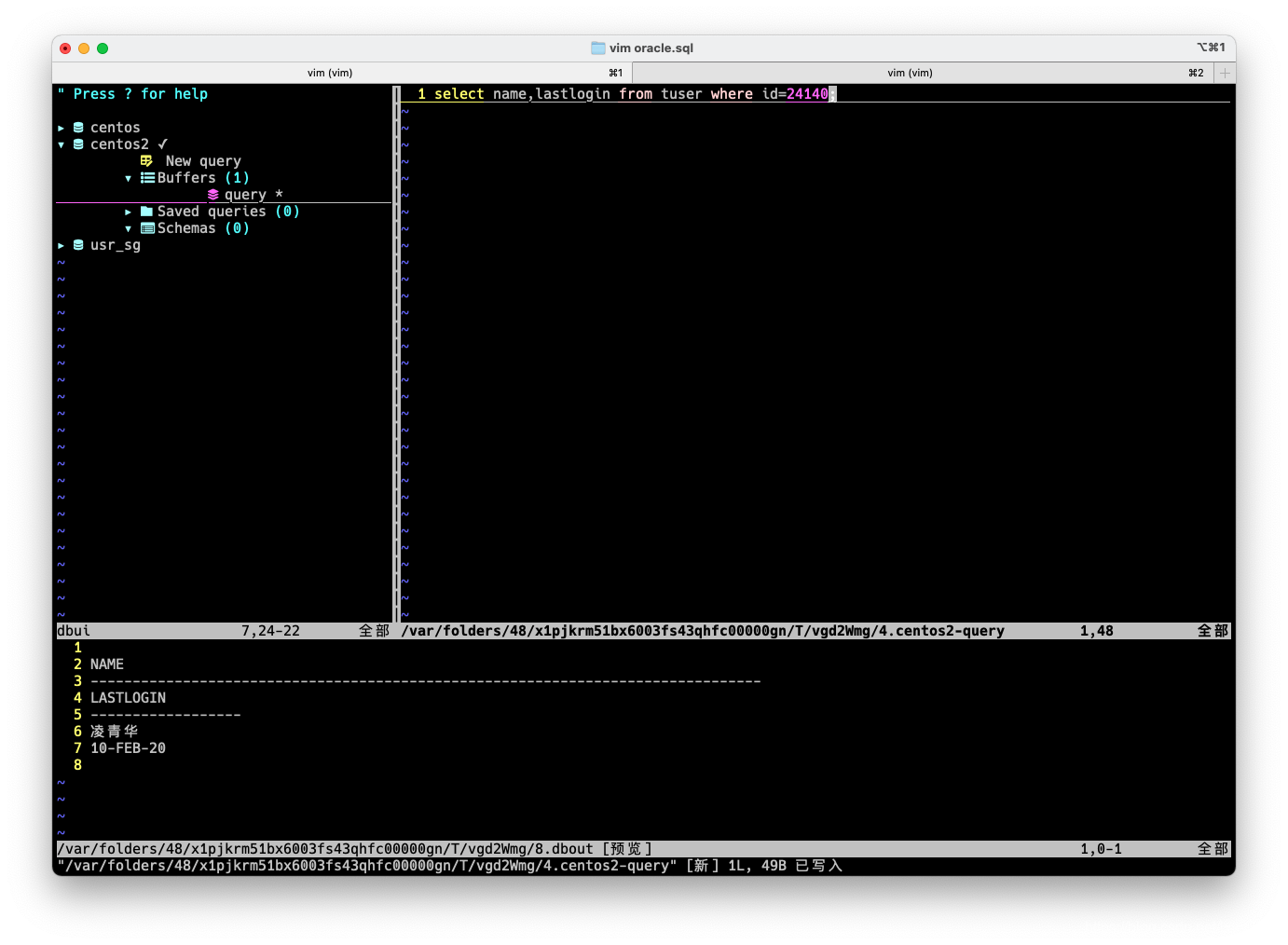
Task: Click 1,48 position in query status line
Action: click(x=1097, y=631)
